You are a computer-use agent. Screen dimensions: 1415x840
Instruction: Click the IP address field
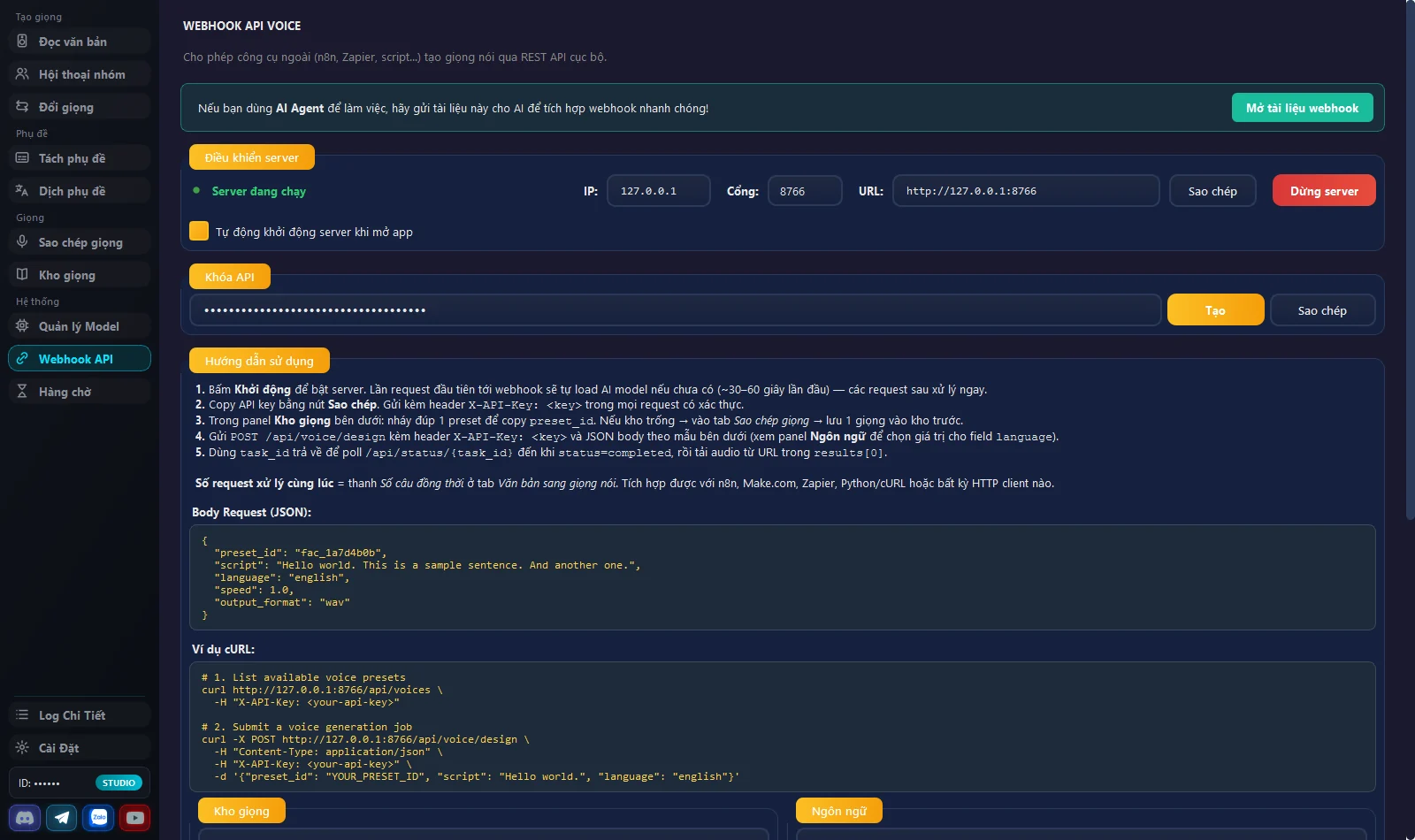659,191
